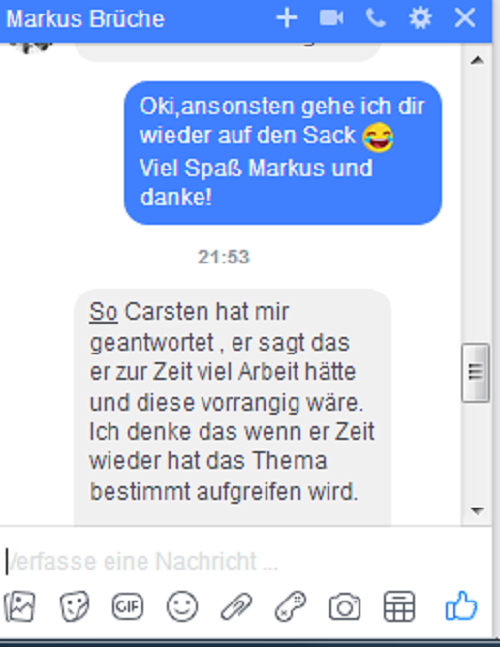
Task: Open the GIF selector
Action: (128, 606)
